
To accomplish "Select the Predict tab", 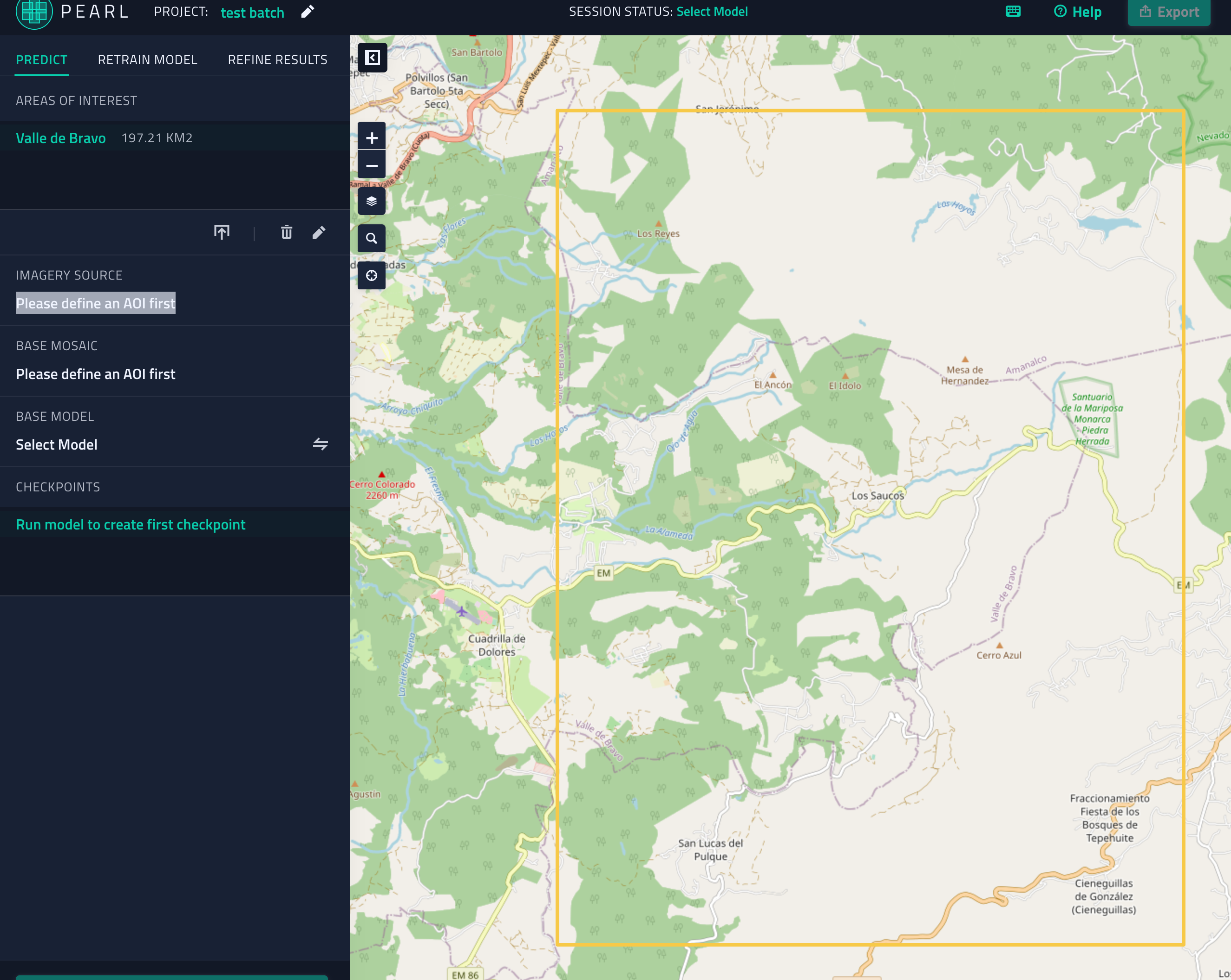I will pos(42,60).
